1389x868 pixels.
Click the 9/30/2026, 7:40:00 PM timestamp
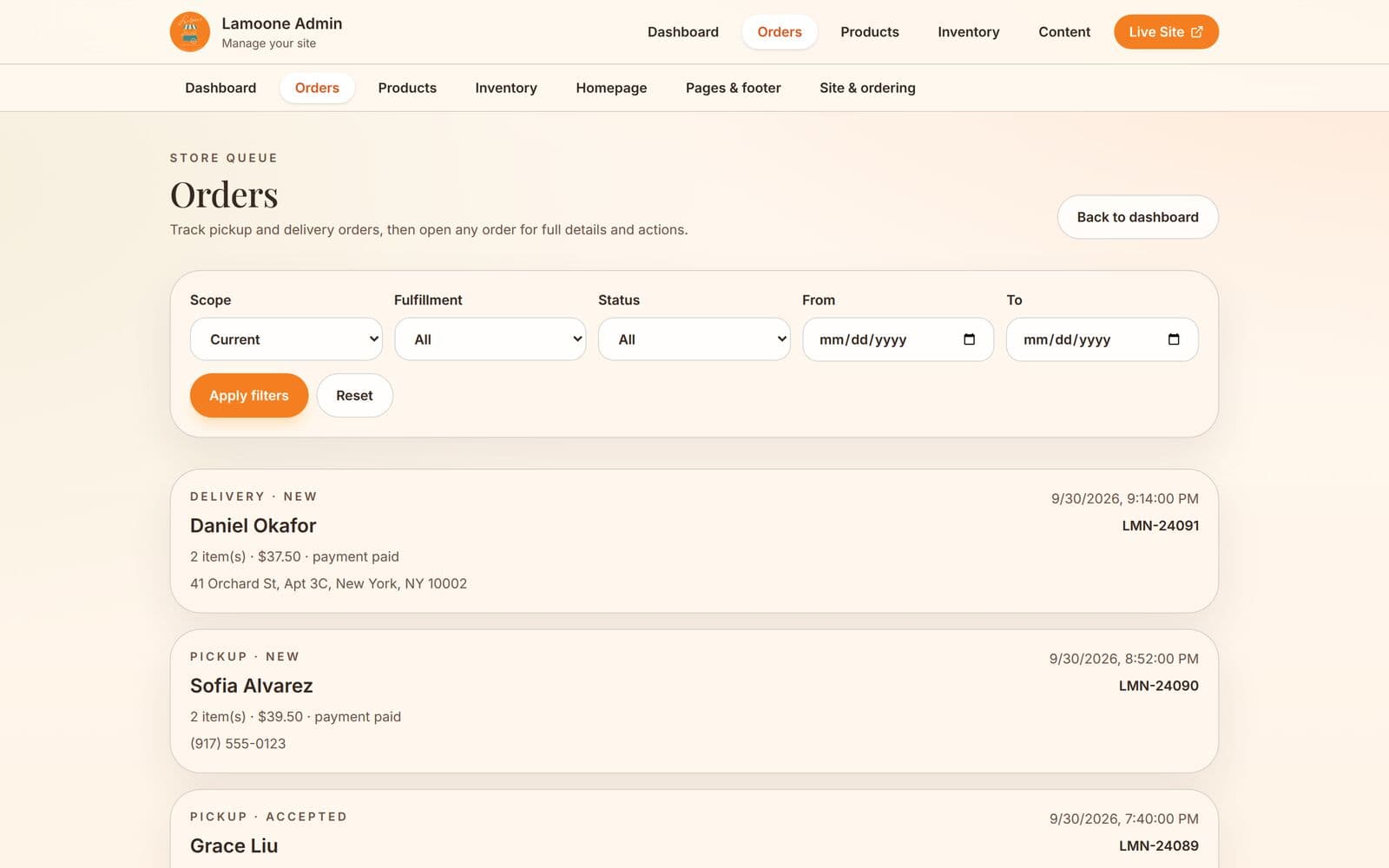(x=1123, y=819)
